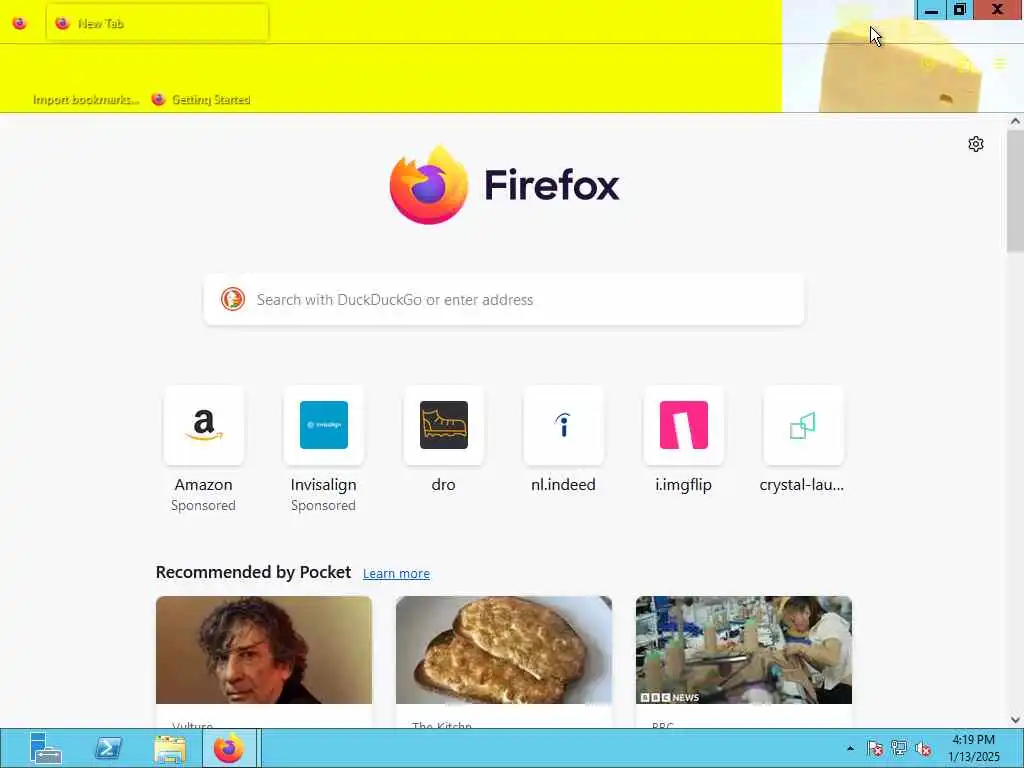Image resolution: width=1024 pixels, height=768 pixels.
Task: Open File Explorer from the taskbar
Action: (170, 748)
